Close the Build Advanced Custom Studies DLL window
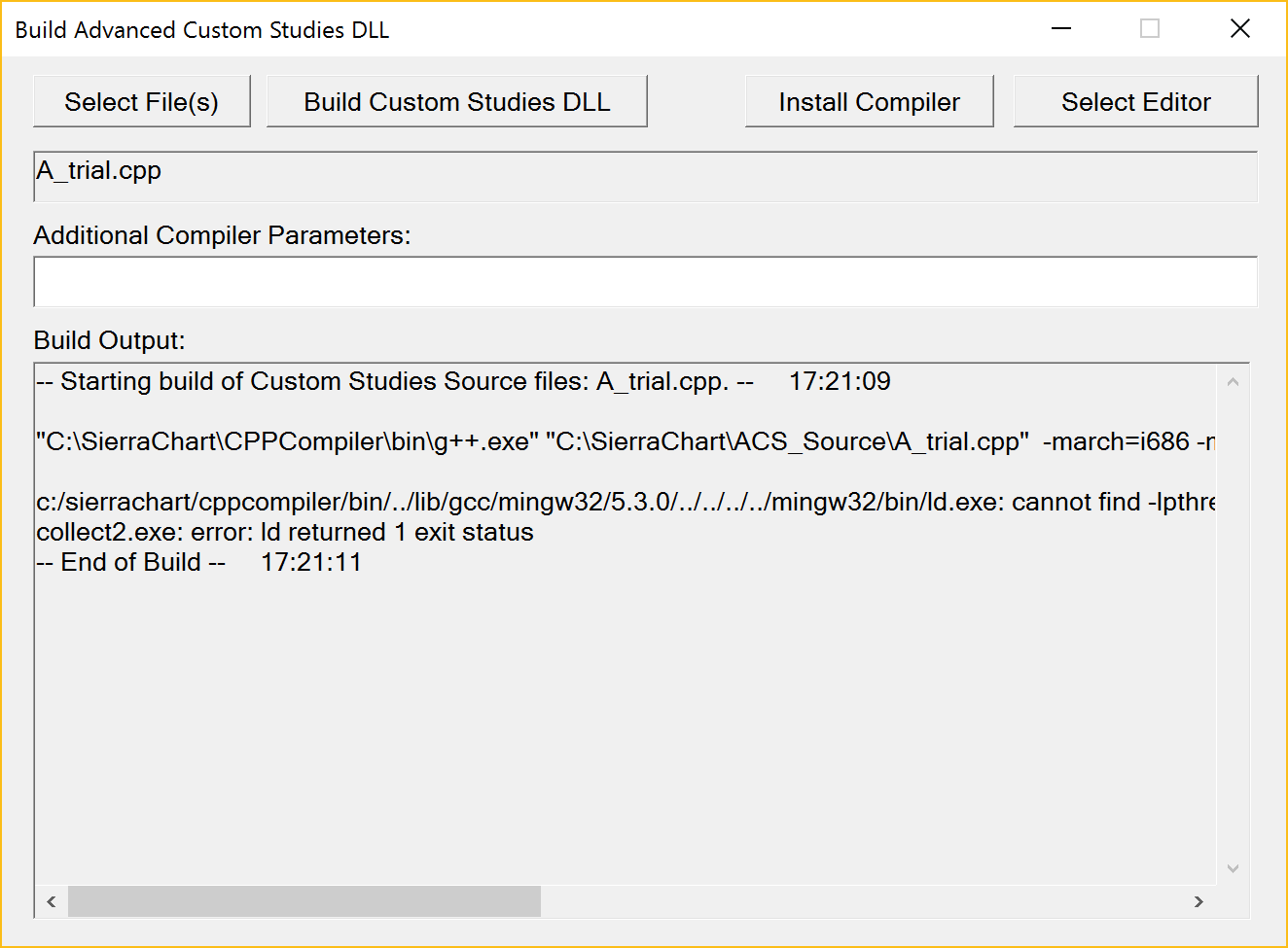Image resolution: width=1288 pixels, height=948 pixels. [1239, 29]
